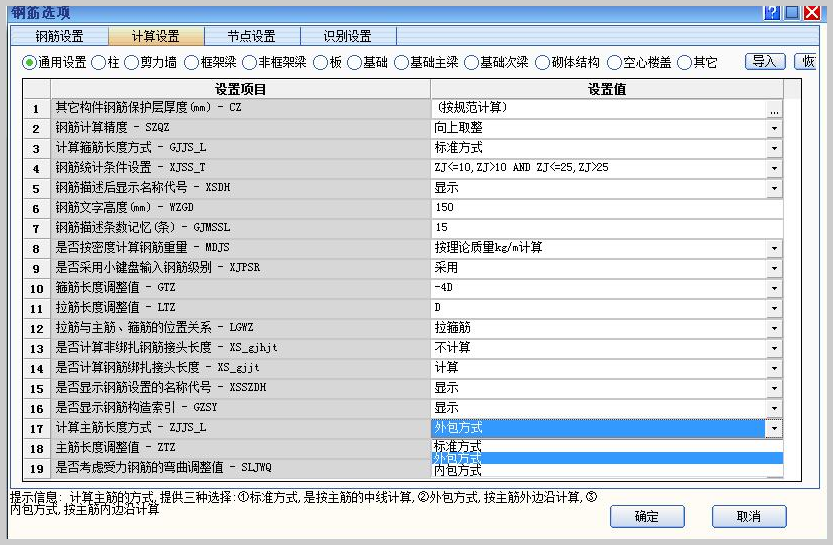
Task: Pick 内包方式 in the dropdown list
Action: click(458, 470)
